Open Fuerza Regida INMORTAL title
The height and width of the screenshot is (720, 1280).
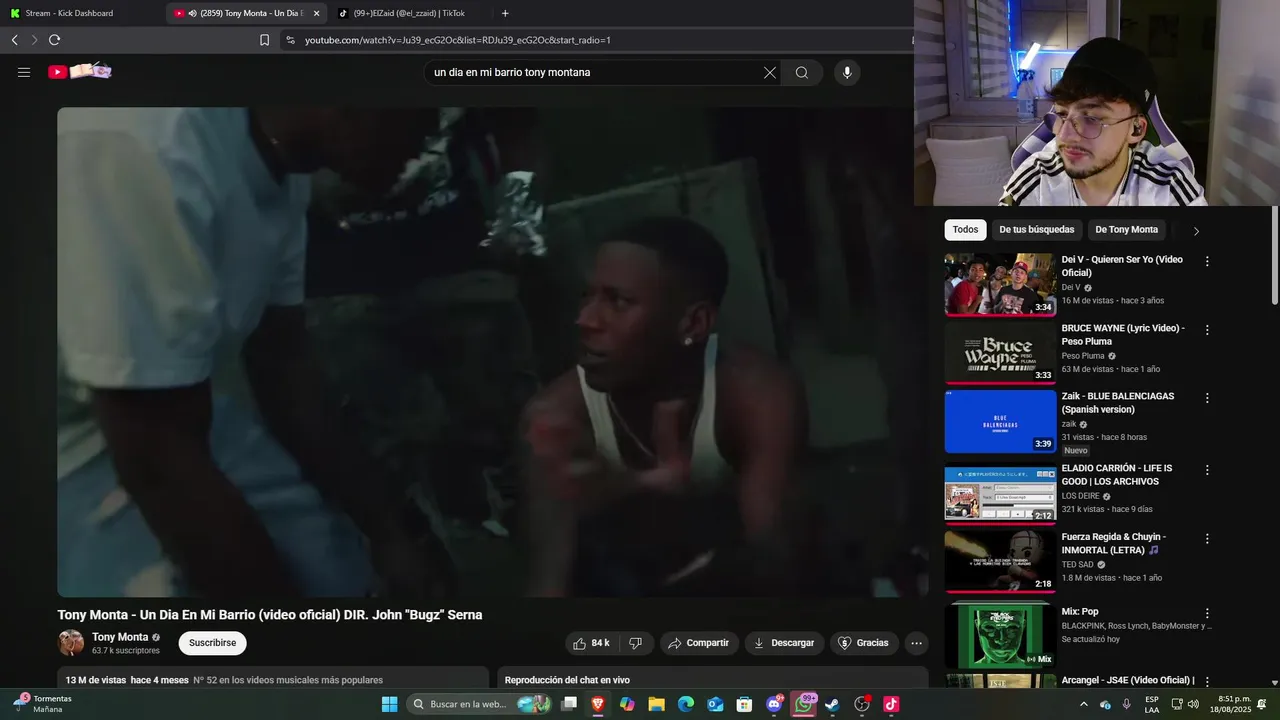(1114, 543)
